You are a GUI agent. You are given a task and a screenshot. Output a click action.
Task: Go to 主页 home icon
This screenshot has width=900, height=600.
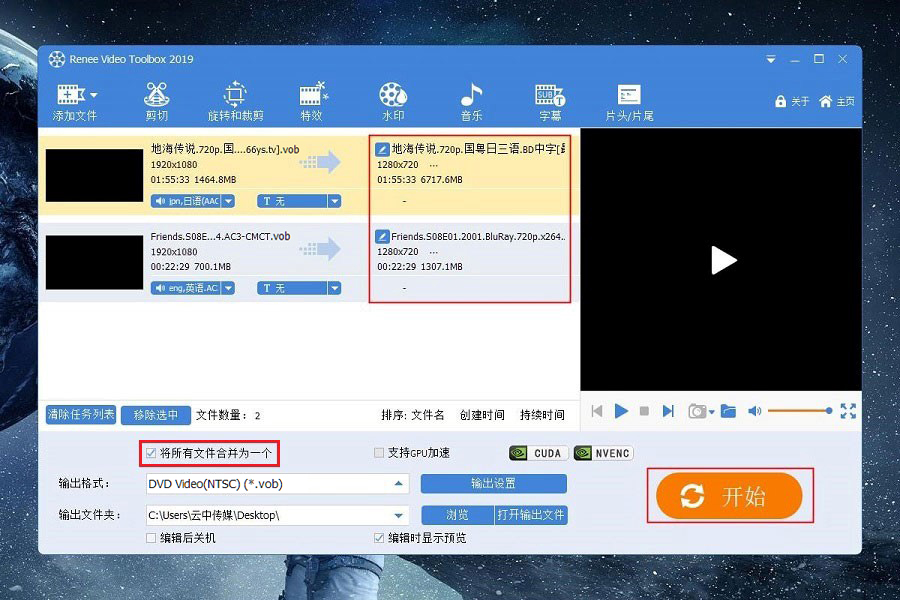click(x=825, y=102)
